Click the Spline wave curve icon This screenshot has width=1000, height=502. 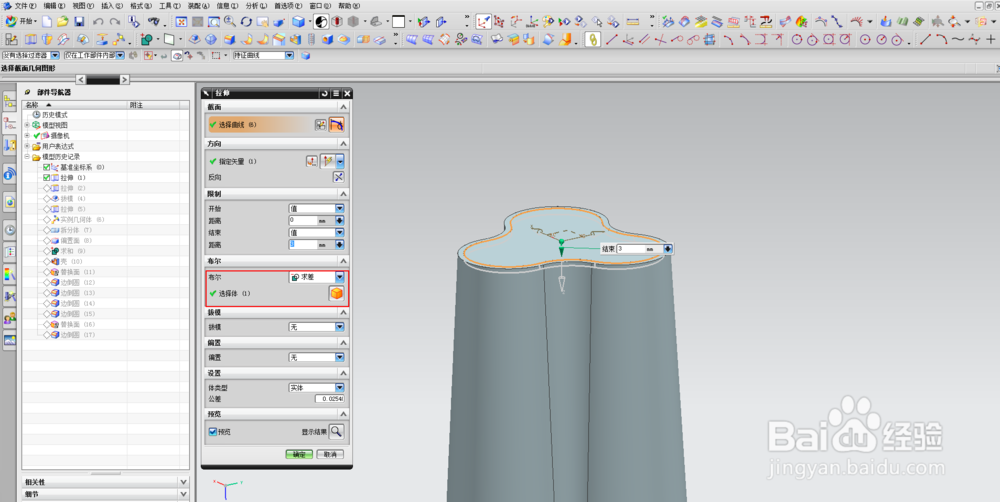point(958,40)
